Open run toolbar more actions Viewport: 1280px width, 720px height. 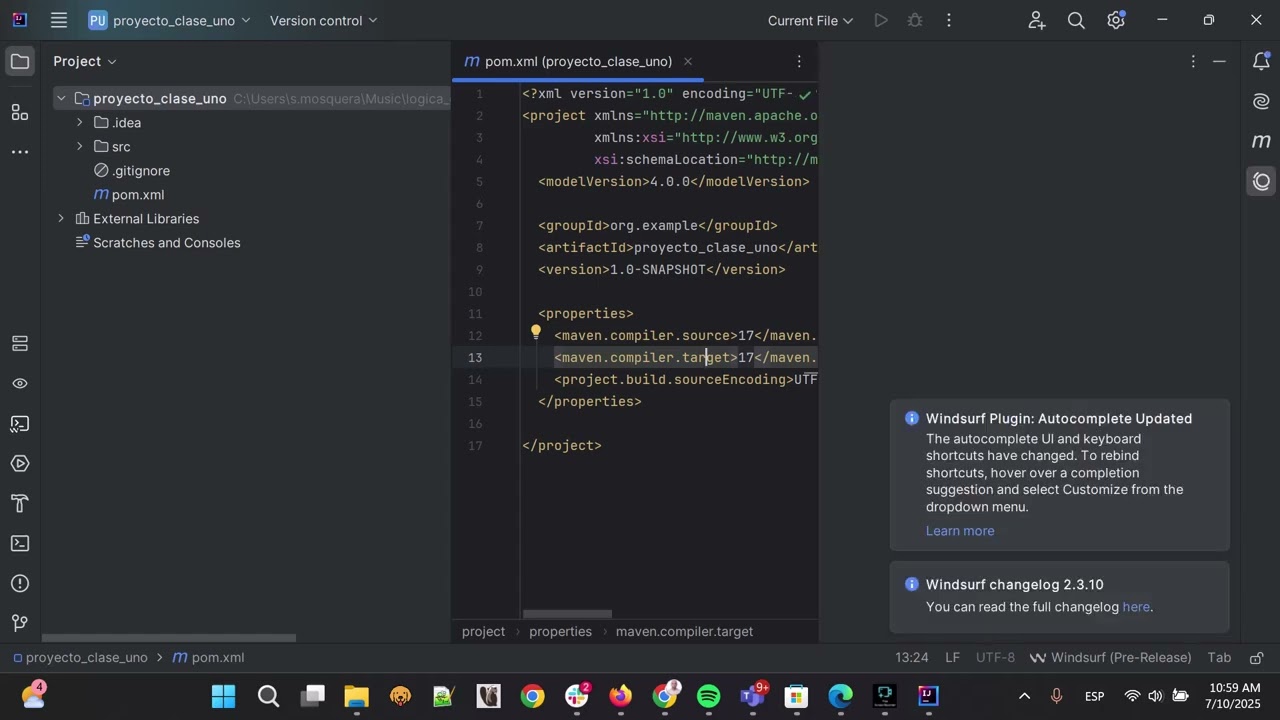(948, 20)
